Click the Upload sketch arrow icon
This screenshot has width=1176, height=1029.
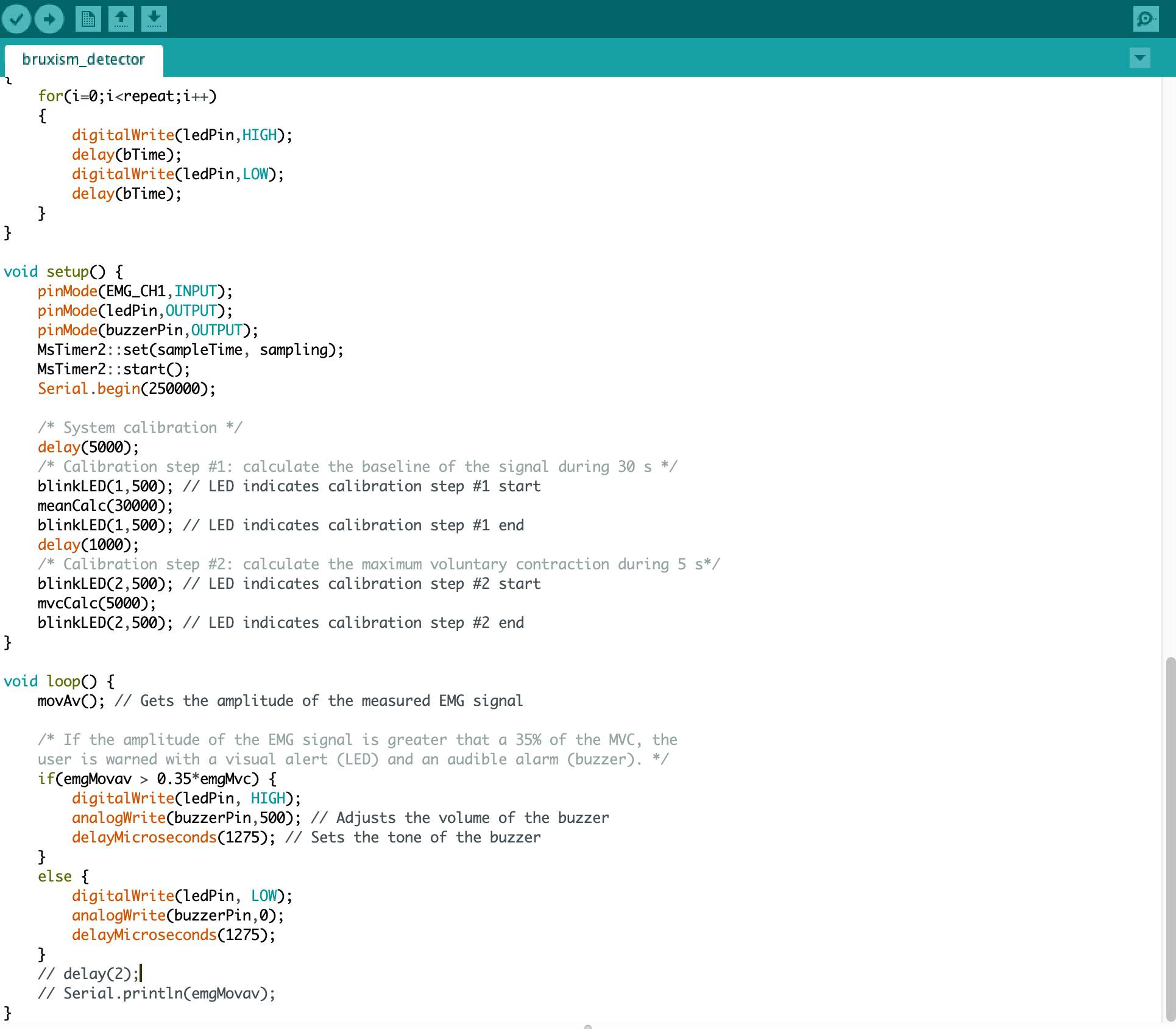[x=49, y=19]
